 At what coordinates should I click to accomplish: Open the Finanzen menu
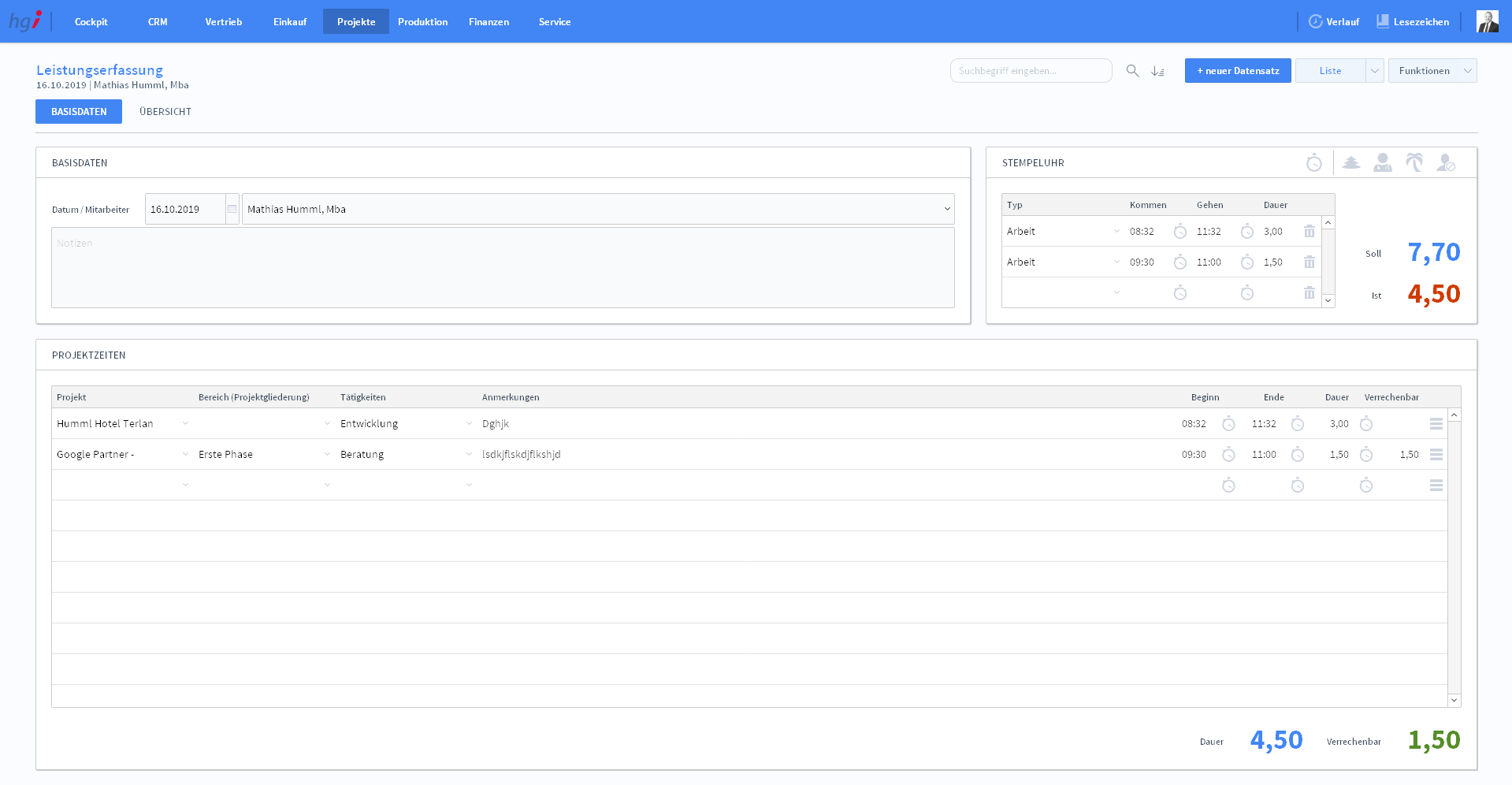tap(489, 22)
